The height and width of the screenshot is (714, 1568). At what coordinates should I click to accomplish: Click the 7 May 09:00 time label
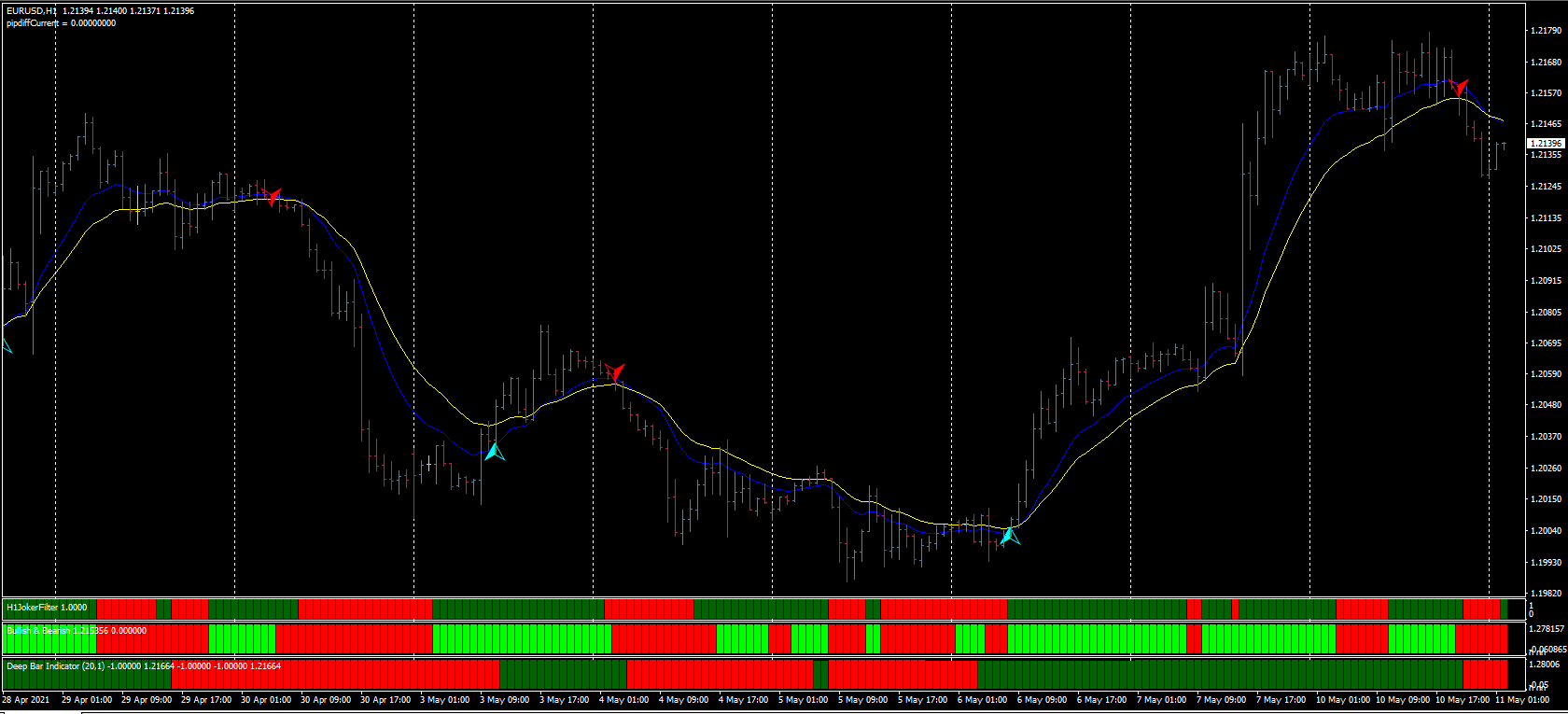point(1222,700)
